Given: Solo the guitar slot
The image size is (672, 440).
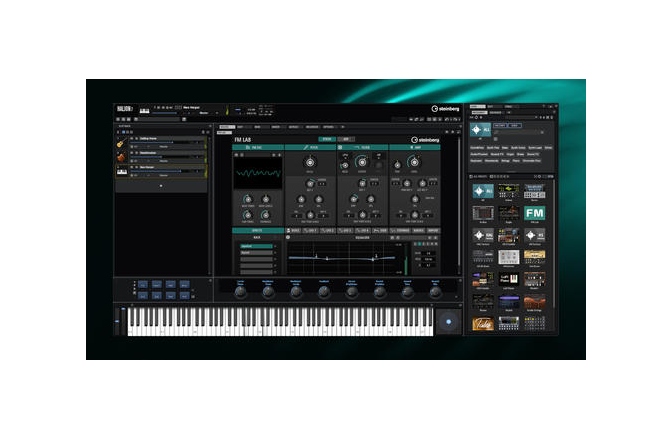Looking at the screenshot, I should [136, 138].
